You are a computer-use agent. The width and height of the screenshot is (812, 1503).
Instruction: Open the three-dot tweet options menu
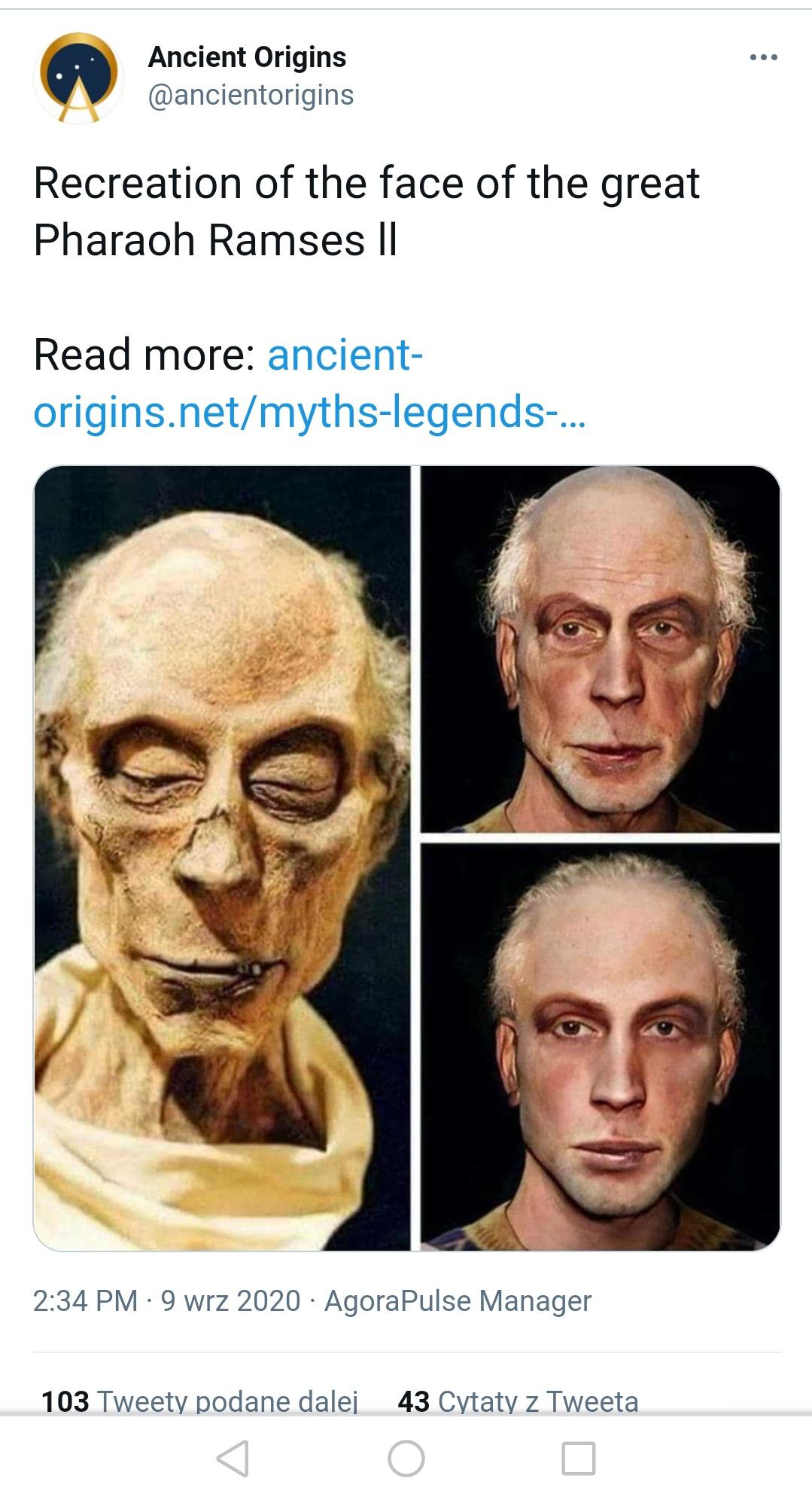(x=763, y=57)
